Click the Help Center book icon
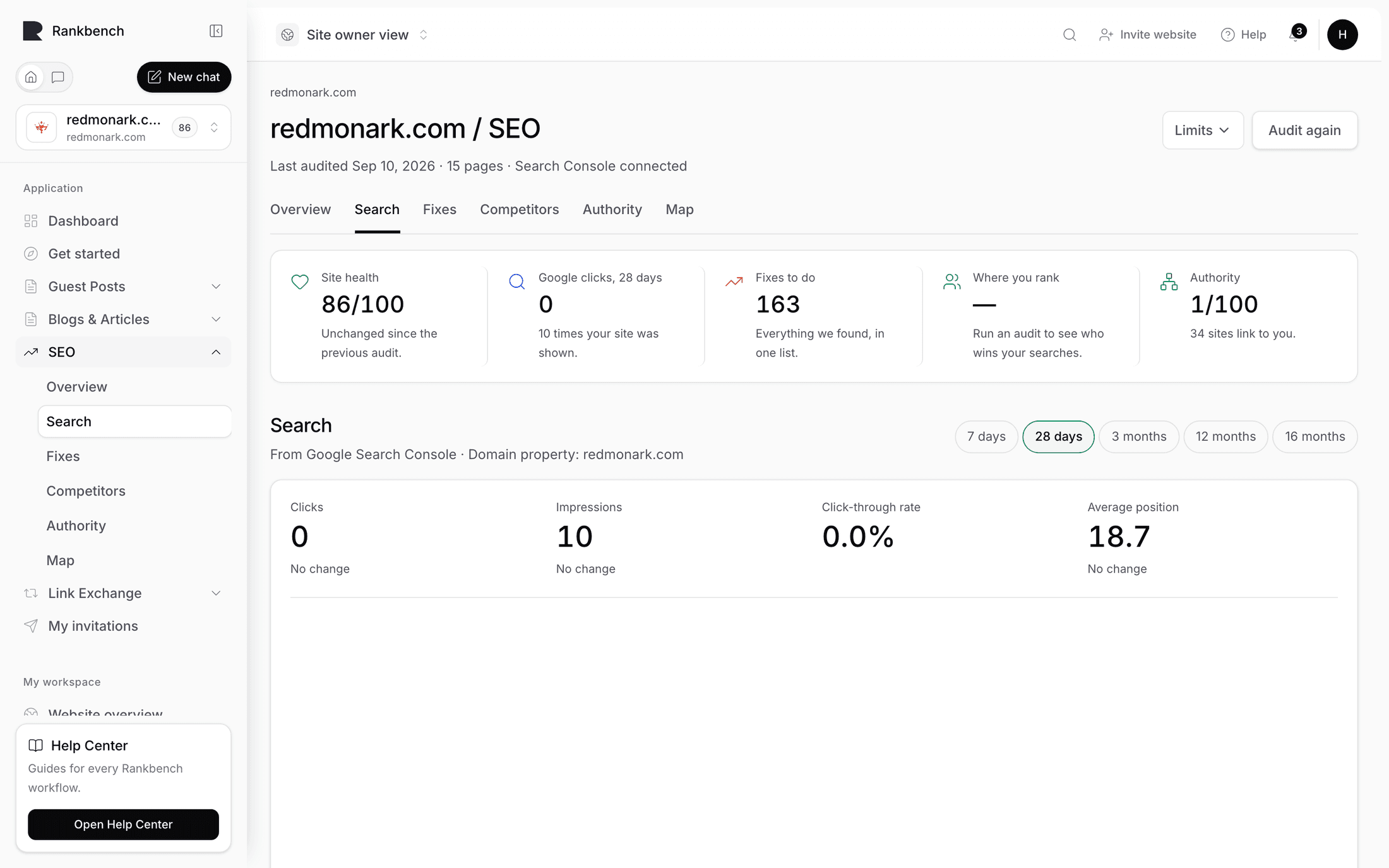 coord(36,746)
